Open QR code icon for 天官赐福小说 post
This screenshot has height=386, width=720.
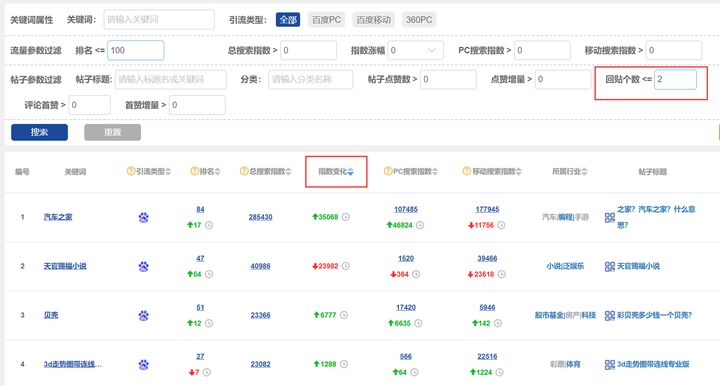(x=609, y=266)
